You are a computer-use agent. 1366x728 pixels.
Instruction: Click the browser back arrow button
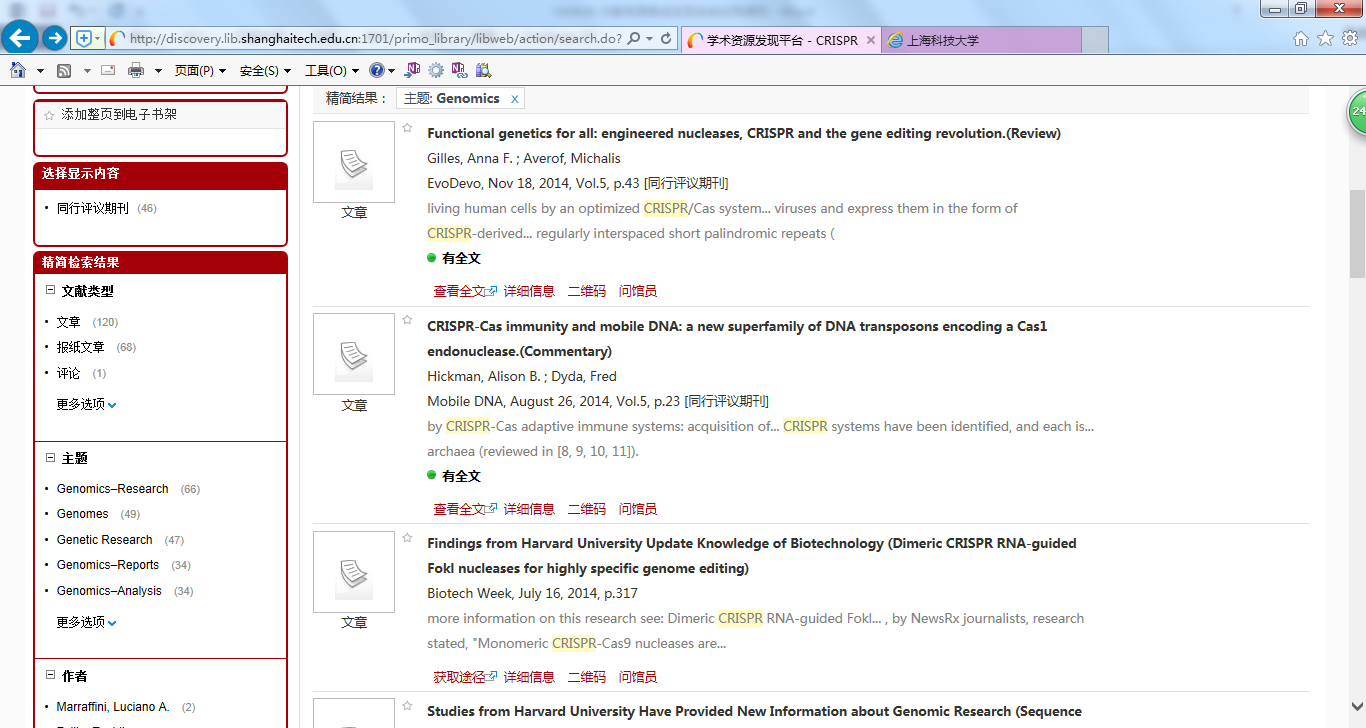[20, 39]
